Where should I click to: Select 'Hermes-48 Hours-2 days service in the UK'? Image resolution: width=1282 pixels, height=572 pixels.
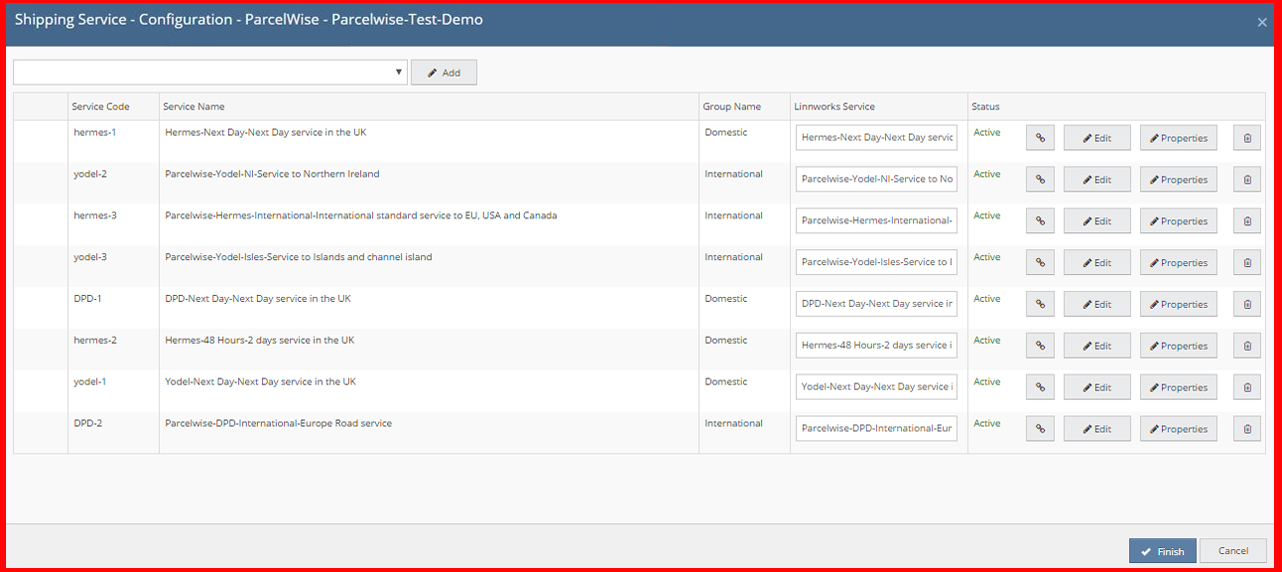tap(259, 340)
